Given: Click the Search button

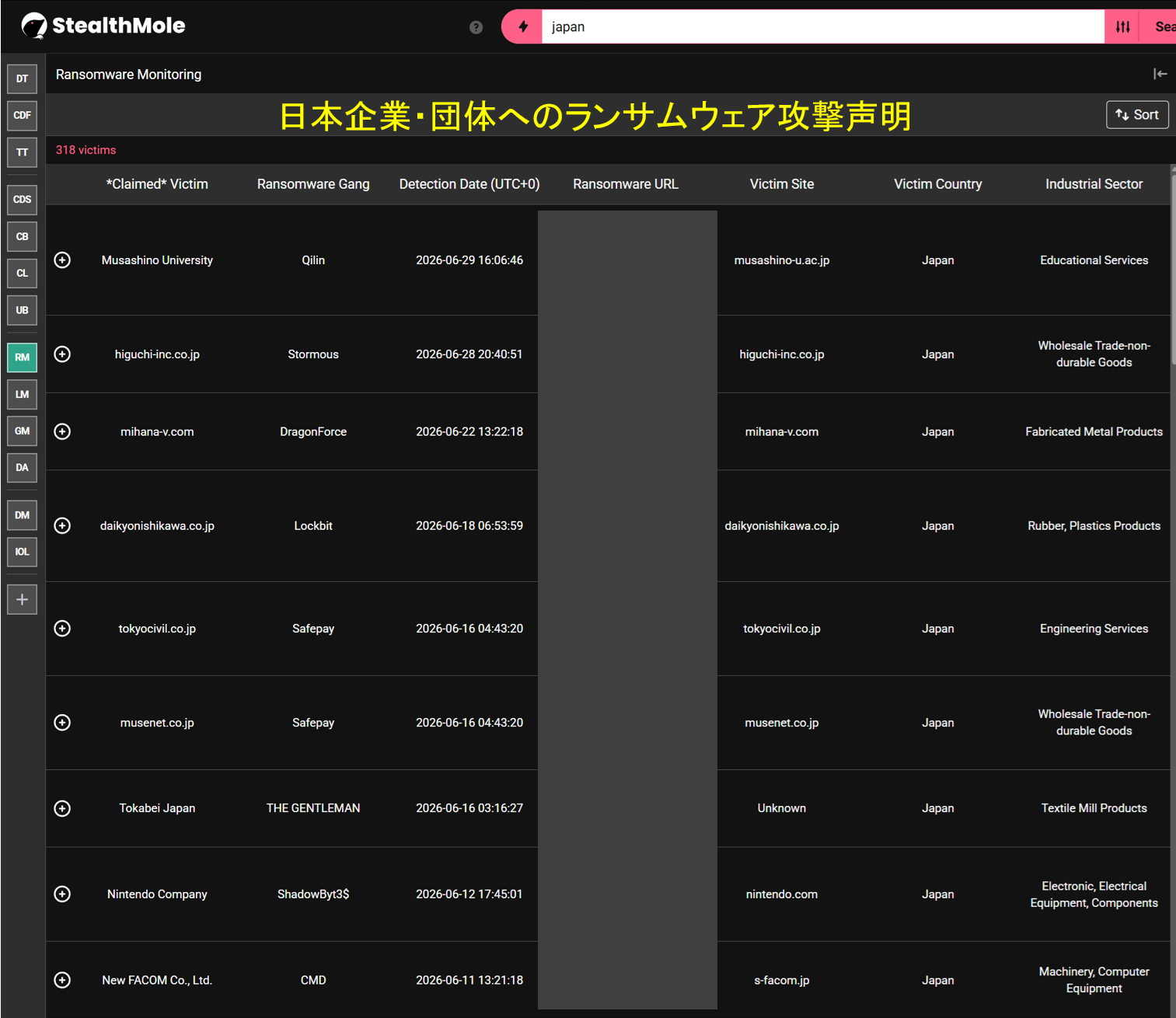Looking at the screenshot, I should coord(1158,26).
